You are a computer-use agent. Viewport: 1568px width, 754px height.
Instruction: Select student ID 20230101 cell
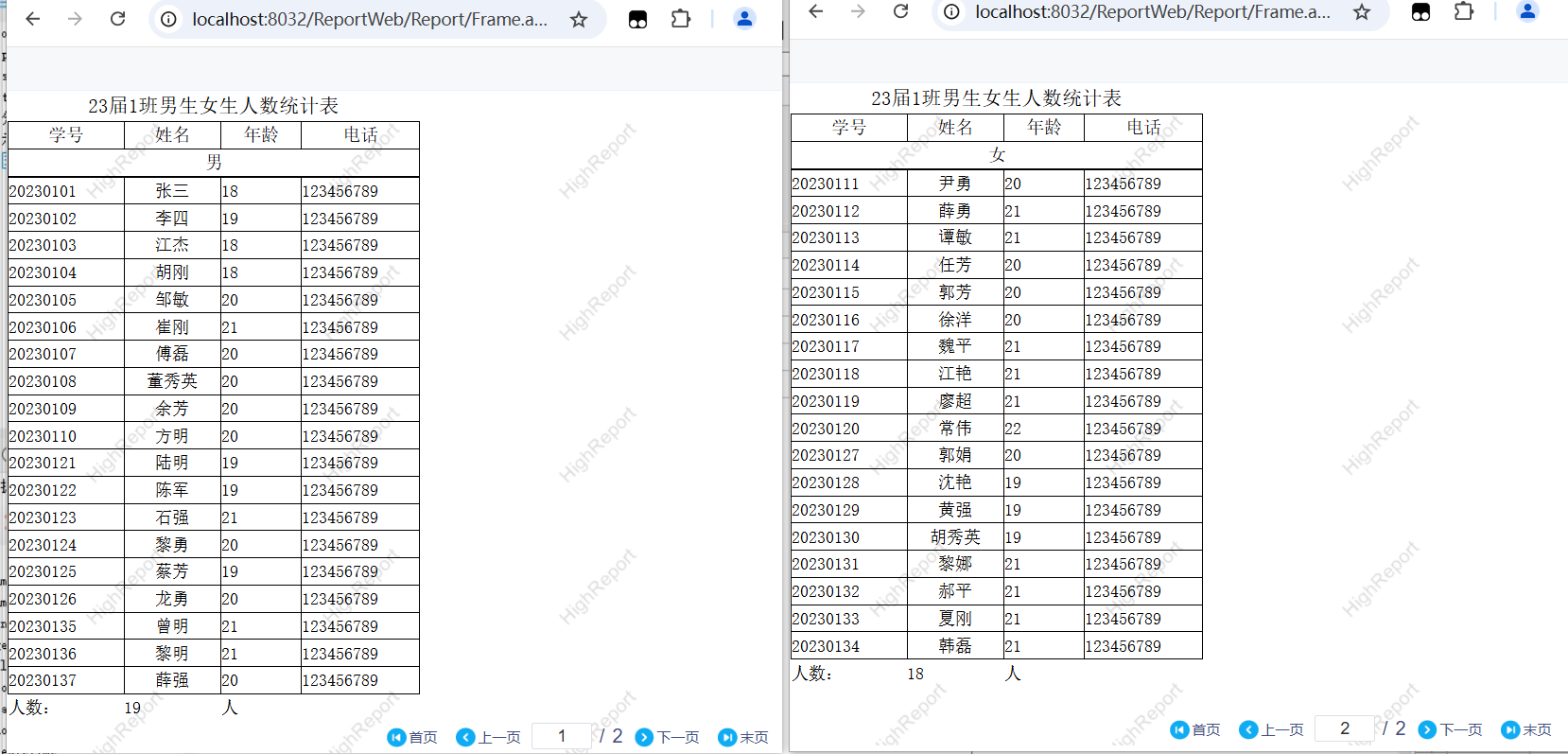[x=66, y=191]
